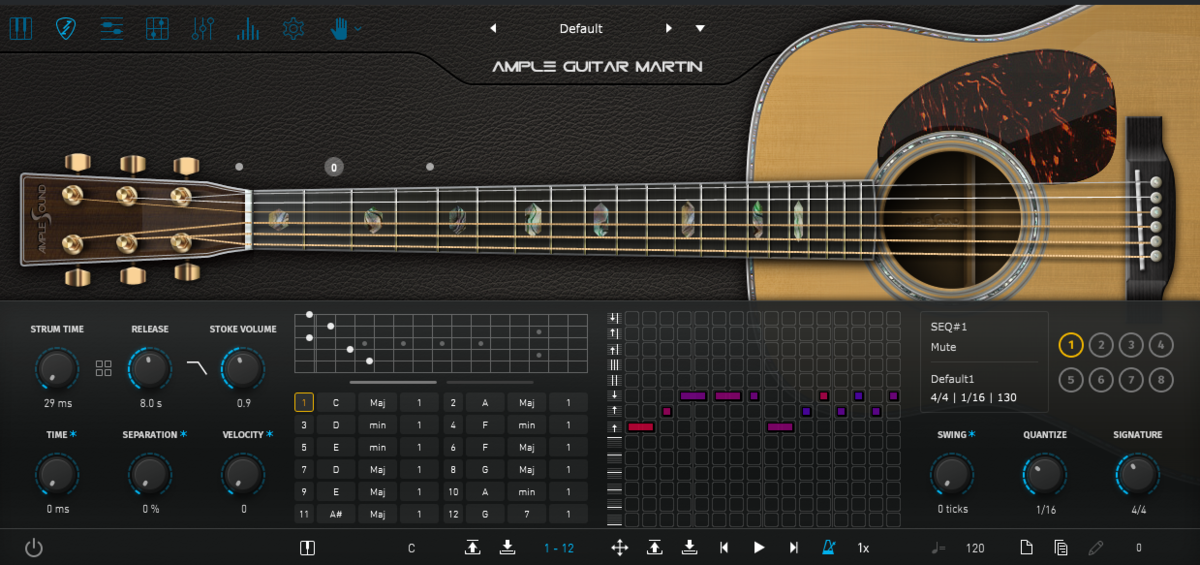This screenshot has width=1200, height=565.
Task: Go to next preset with right arrow
Action: point(669,28)
